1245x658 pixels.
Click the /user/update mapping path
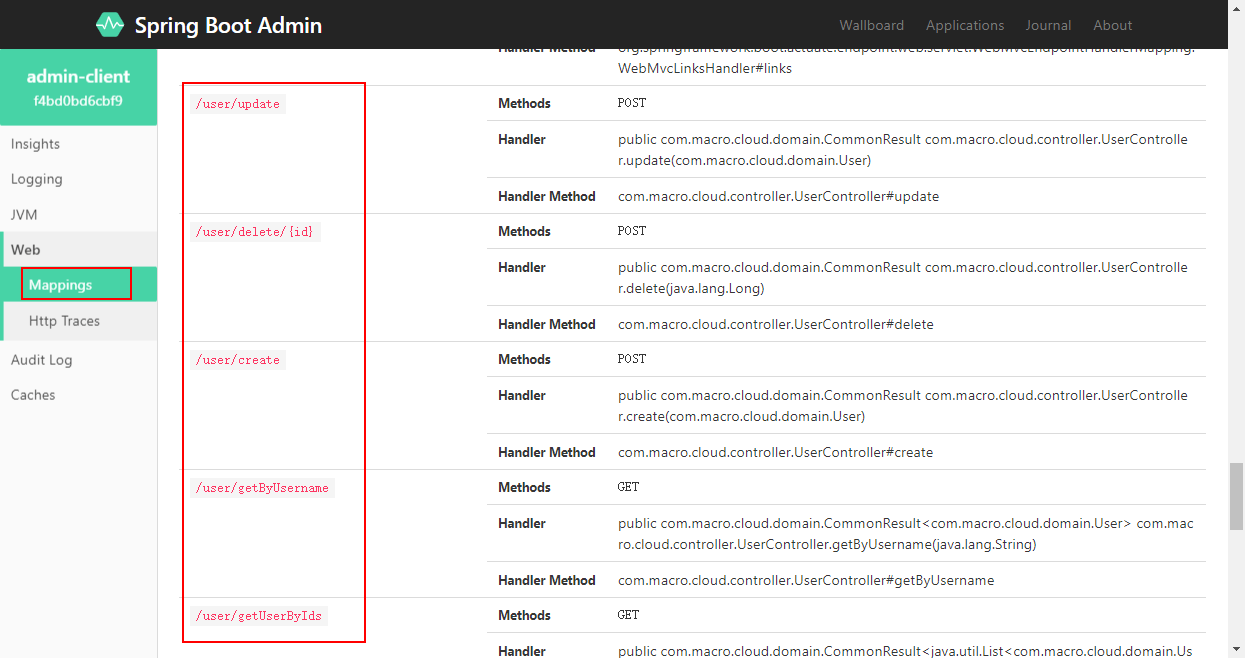[x=238, y=104]
